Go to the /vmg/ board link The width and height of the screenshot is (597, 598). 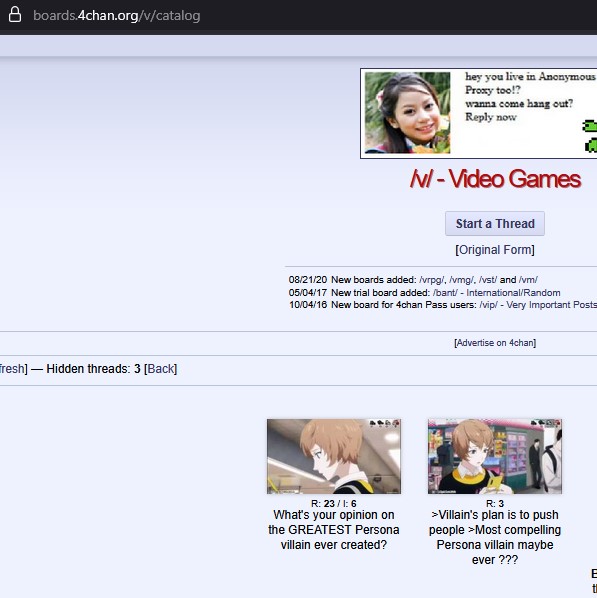click(462, 280)
